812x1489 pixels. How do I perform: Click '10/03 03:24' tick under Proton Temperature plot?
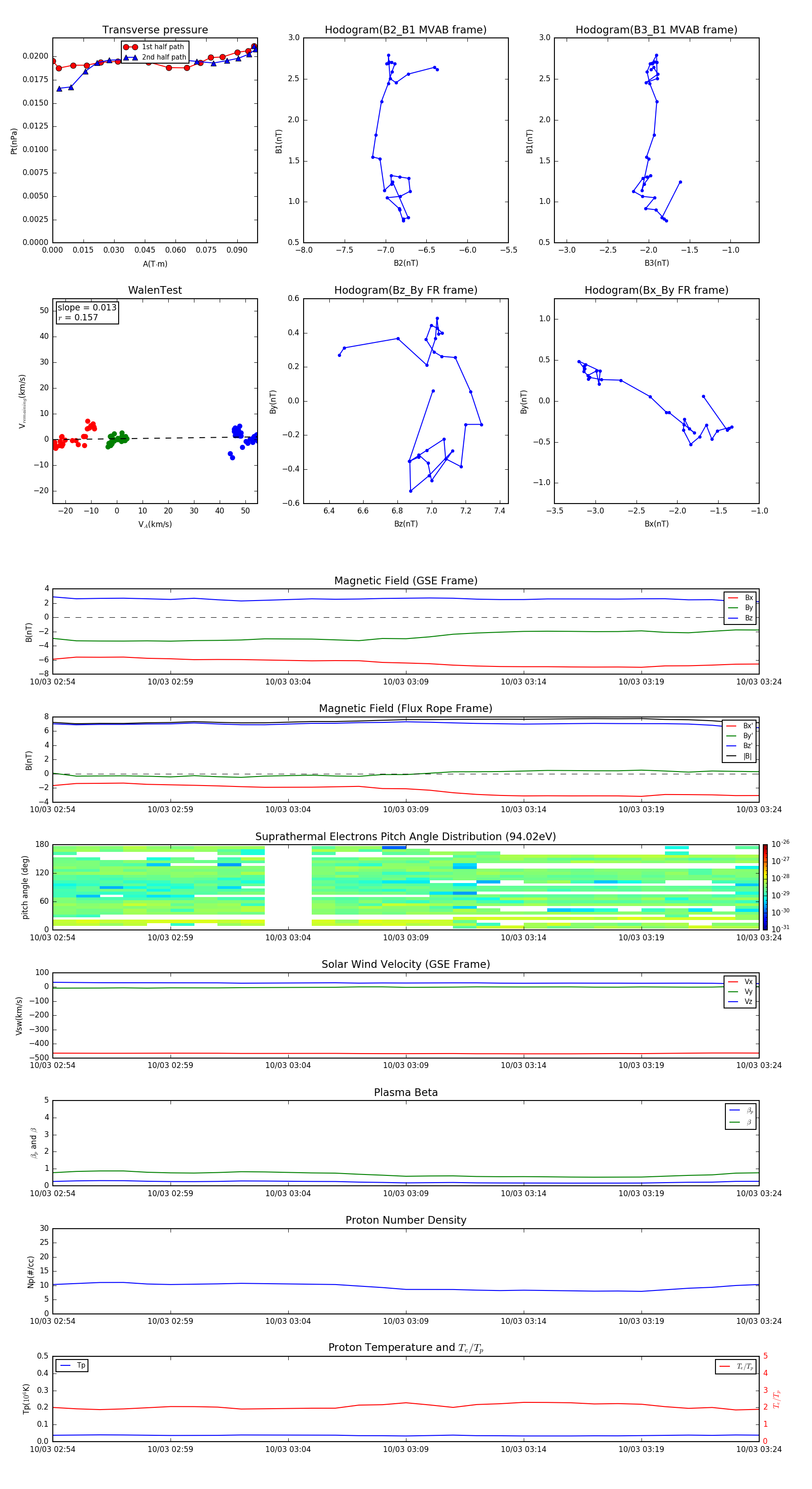click(x=759, y=1449)
